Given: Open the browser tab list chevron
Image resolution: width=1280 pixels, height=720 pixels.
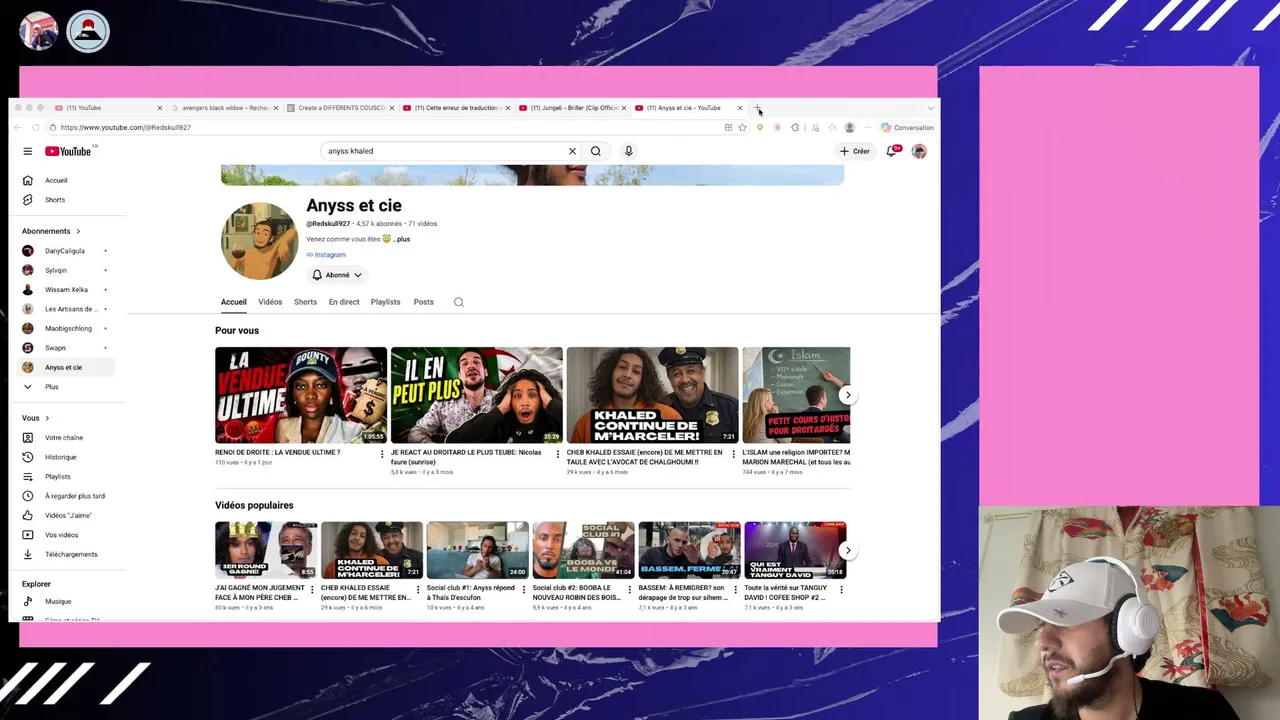Looking at the screenshot, I should pyautogui.click(x=931, y=108).
